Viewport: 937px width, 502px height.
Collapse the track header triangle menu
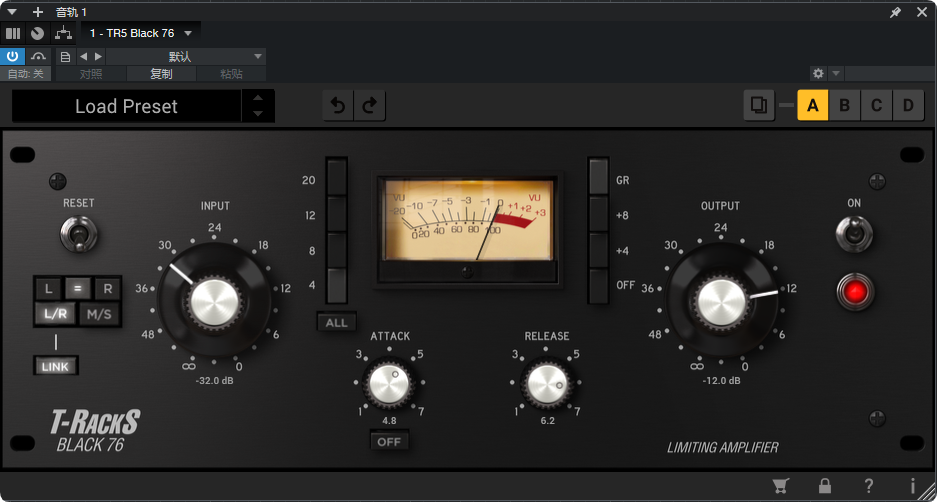point(12,12)
